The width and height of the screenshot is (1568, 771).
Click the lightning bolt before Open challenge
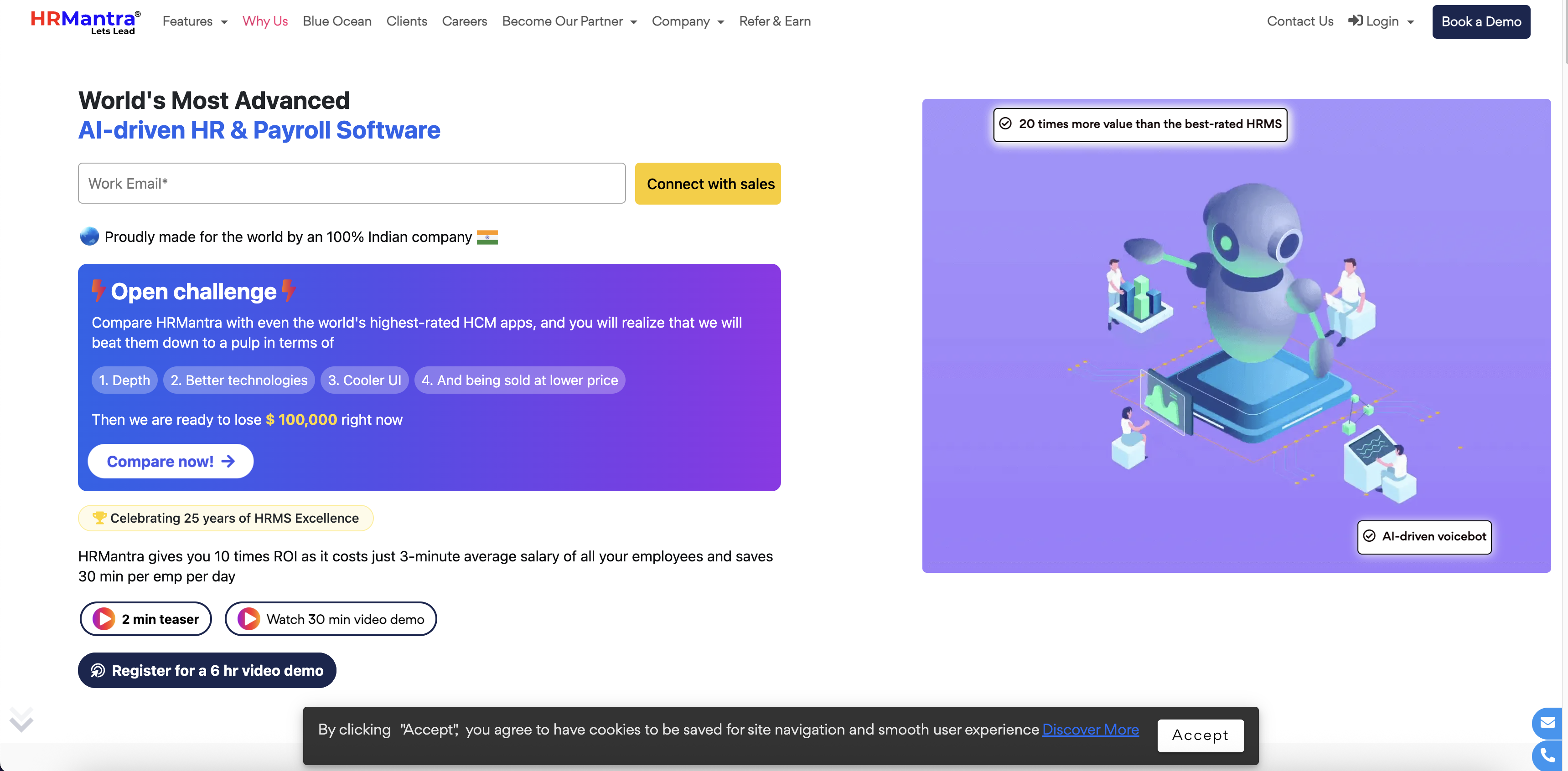click(98, 291)
